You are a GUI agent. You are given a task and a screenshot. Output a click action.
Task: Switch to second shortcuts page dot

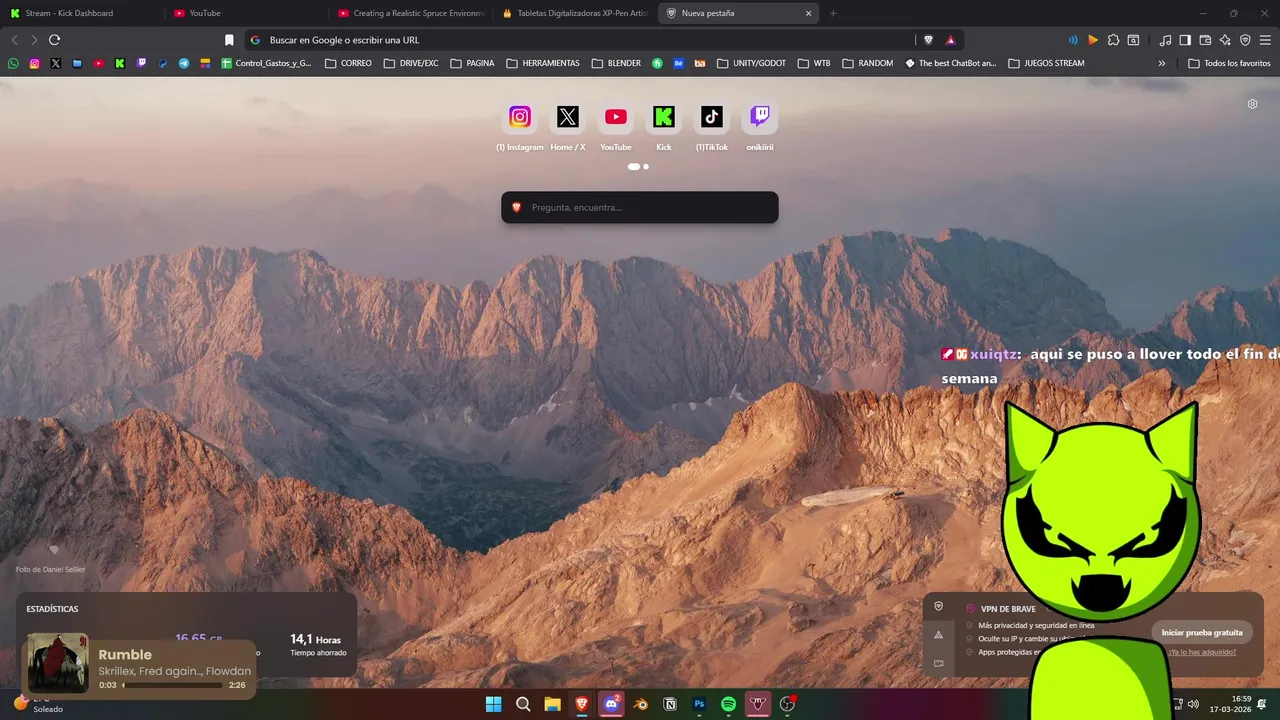646,167
